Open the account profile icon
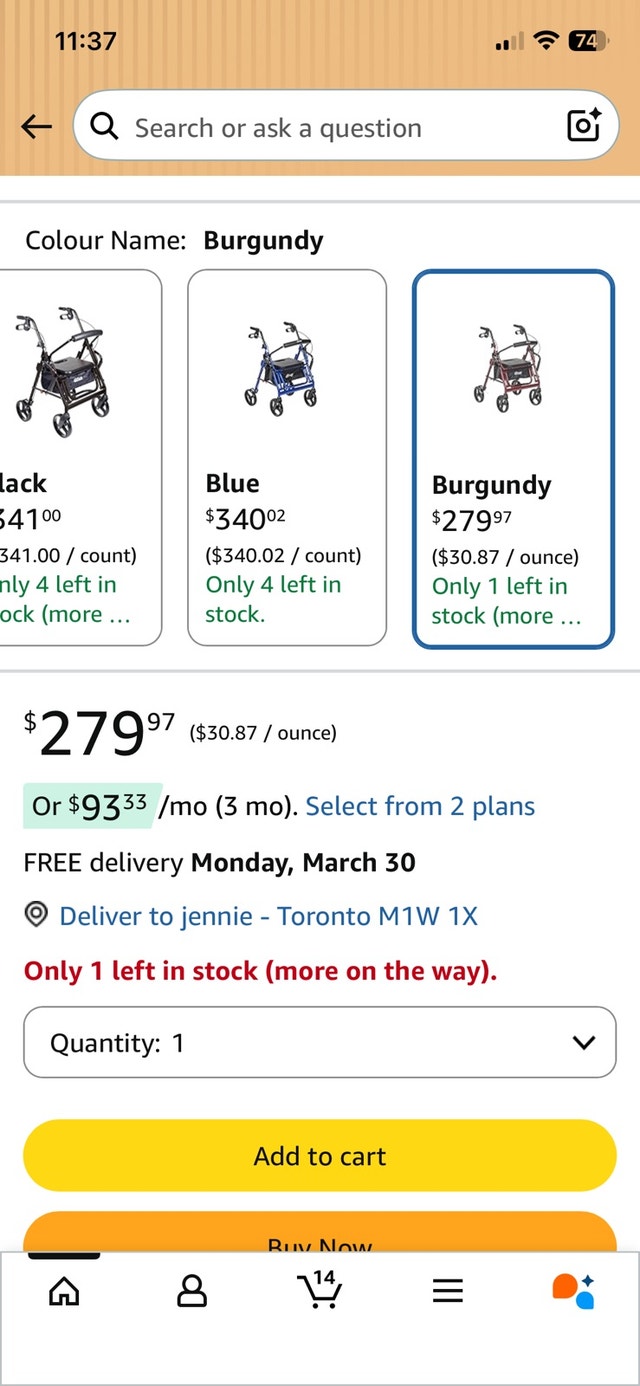 (191, 1291)
